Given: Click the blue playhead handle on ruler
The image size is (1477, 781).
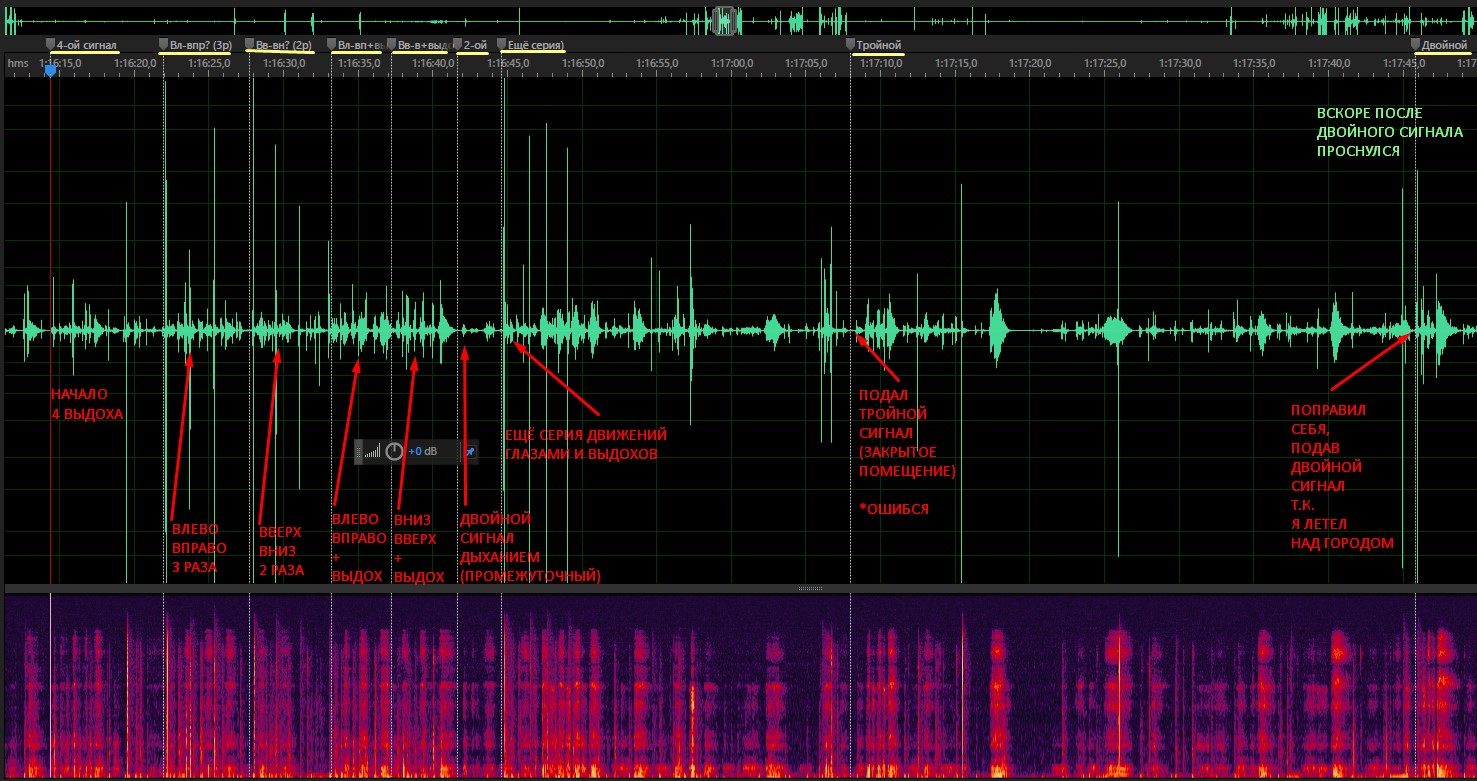Looking at the screenshot, I should click(x=50, y=70).
